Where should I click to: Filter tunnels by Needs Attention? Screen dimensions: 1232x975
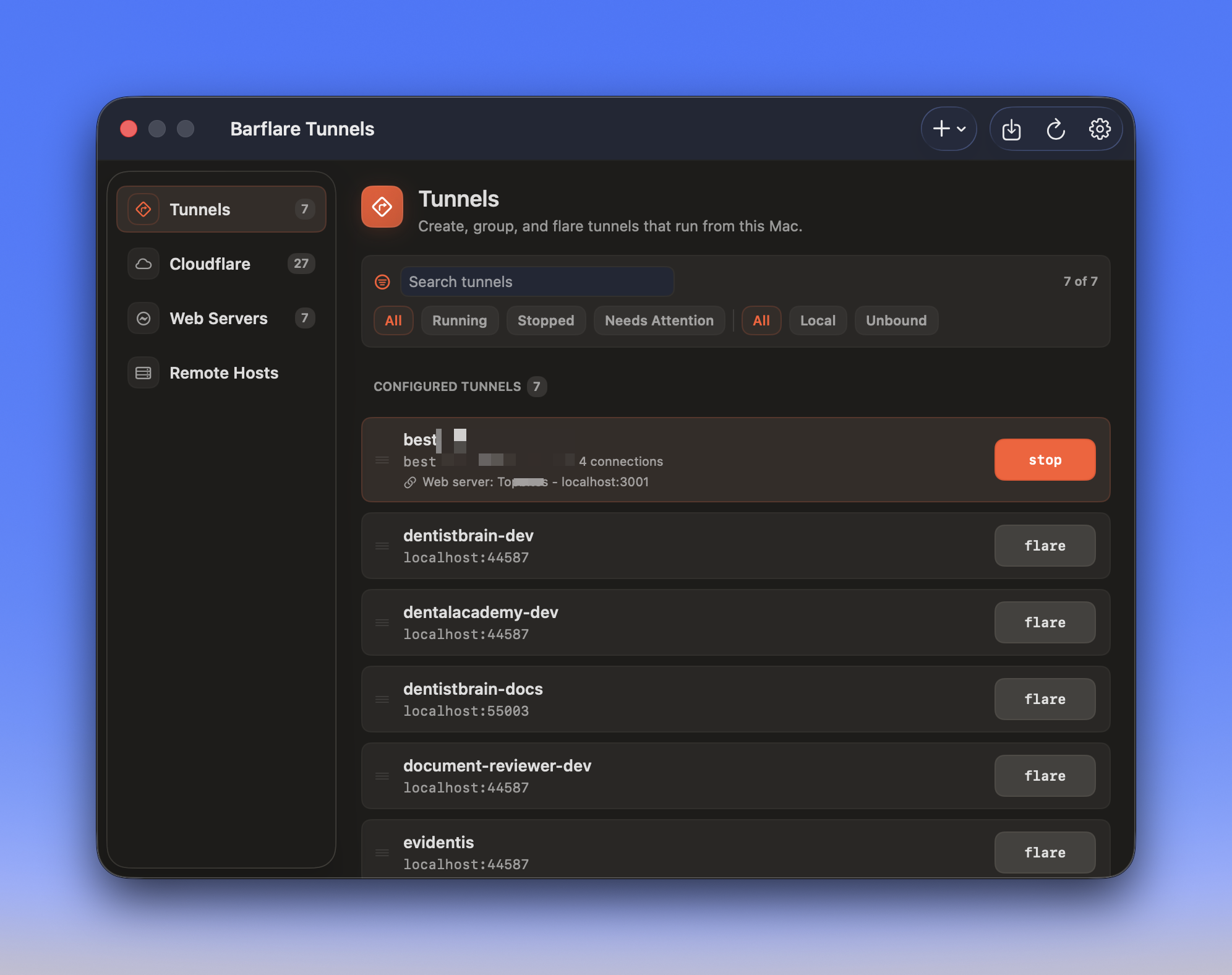(659, 320)
